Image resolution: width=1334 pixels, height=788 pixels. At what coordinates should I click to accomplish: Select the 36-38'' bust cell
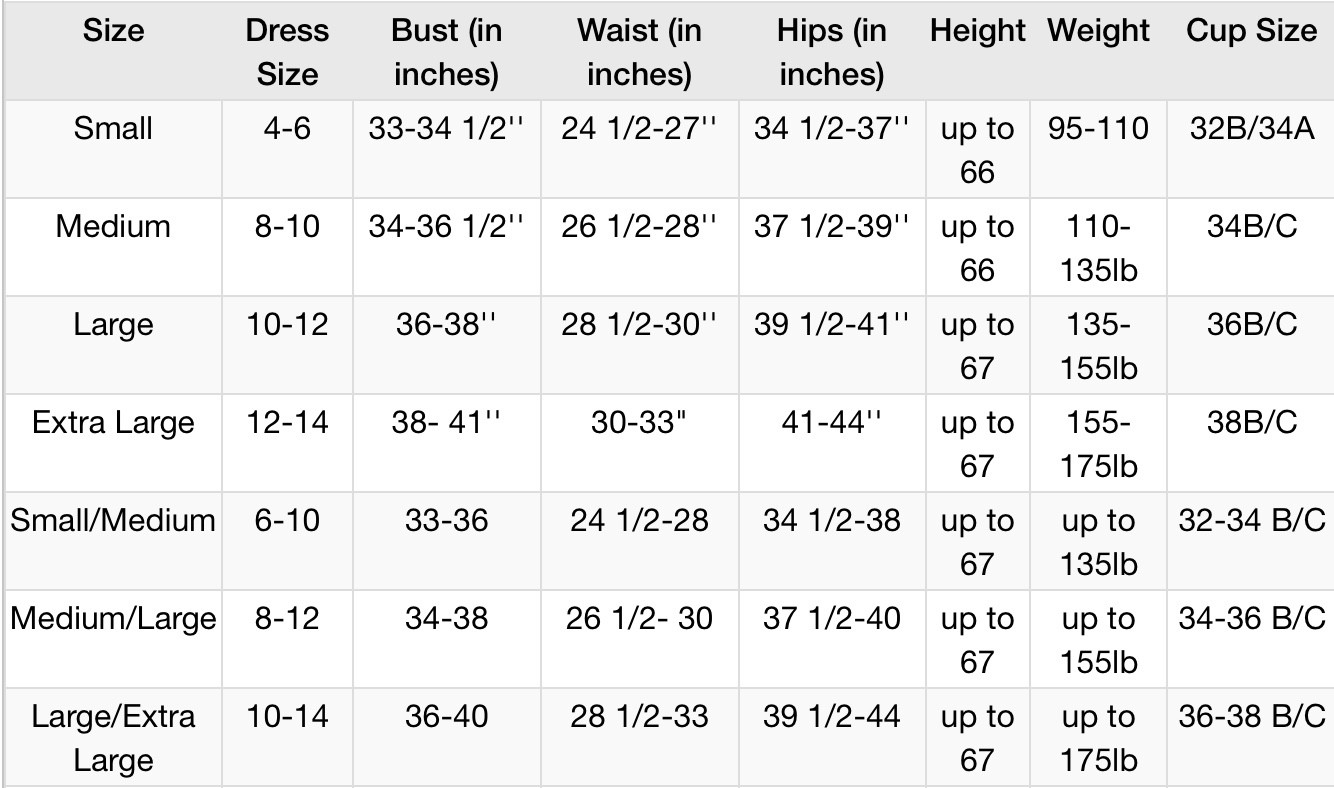pos(446,325)
